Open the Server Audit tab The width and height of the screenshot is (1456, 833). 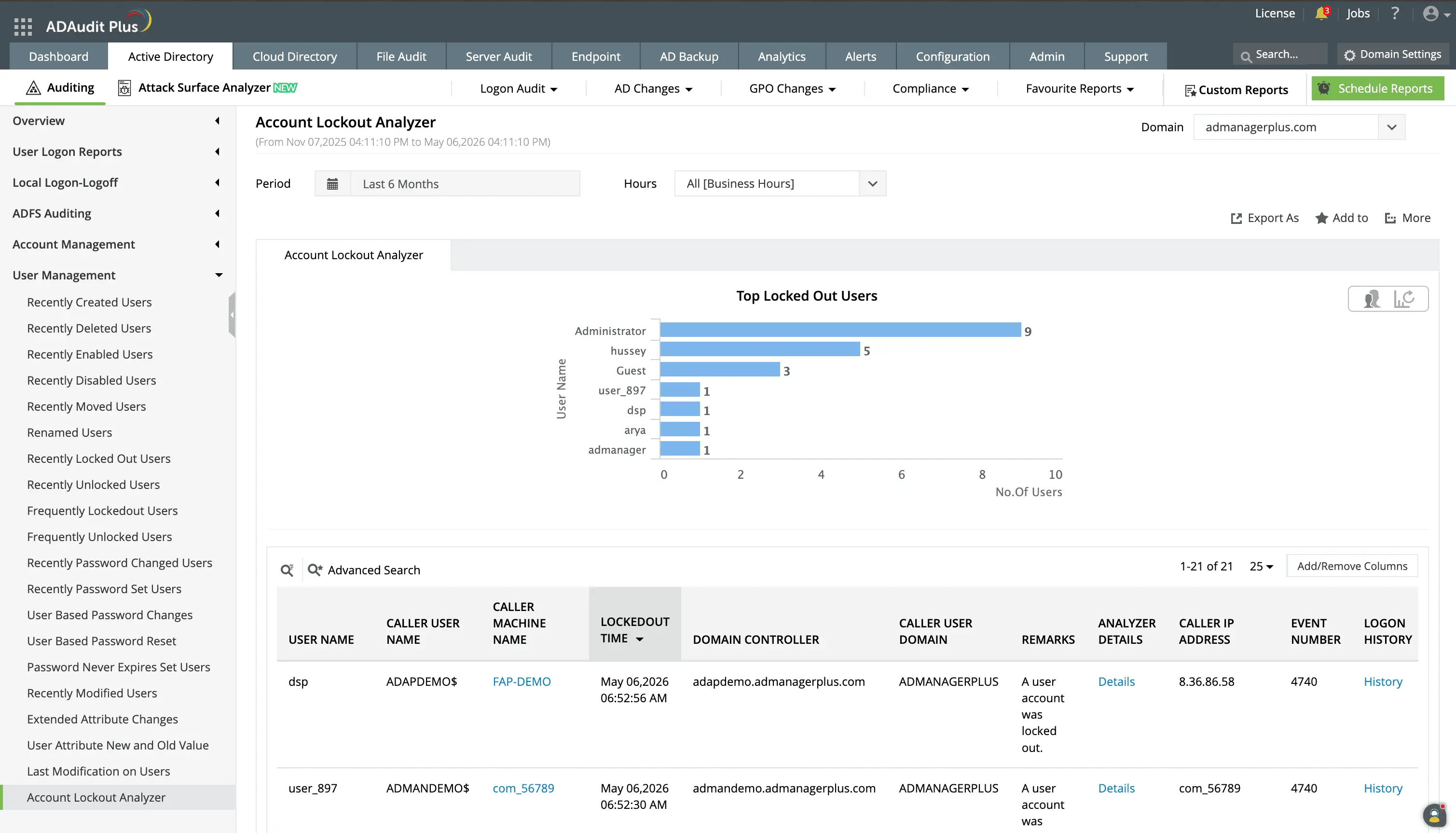point(499,56)
